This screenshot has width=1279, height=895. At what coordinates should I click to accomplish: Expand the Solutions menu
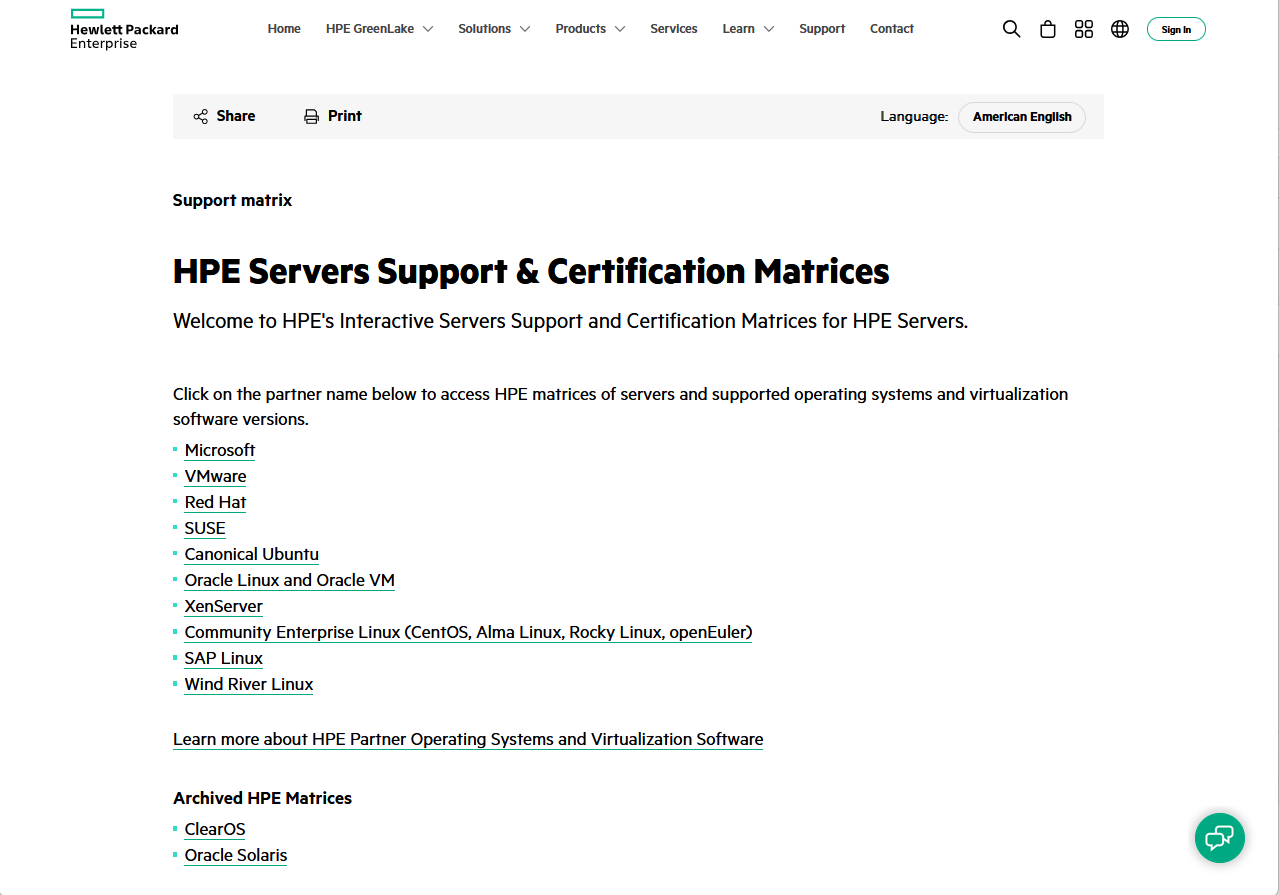pyautogui.click(x=494, y=29)
